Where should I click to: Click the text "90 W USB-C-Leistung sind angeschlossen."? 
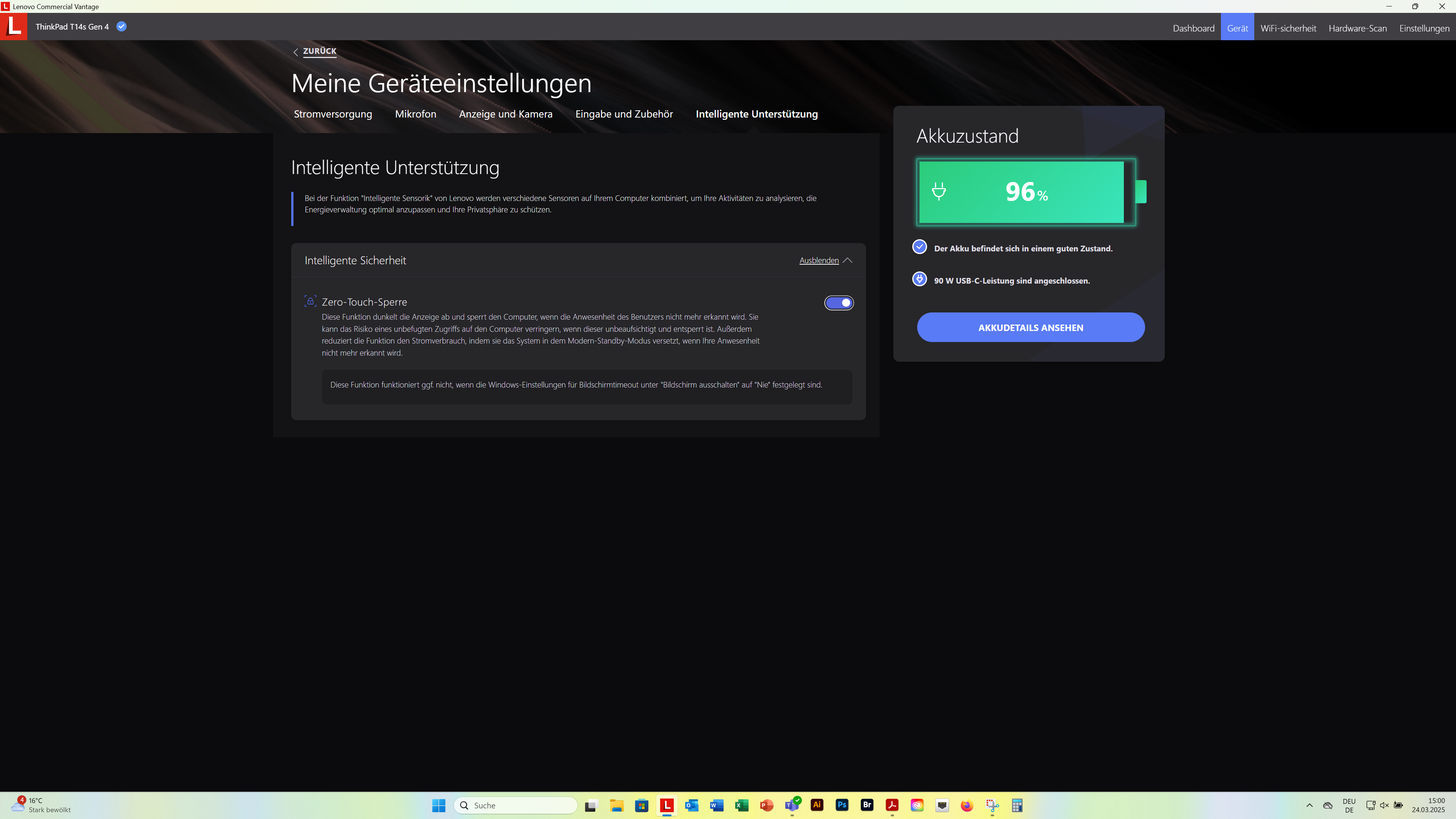click(x=1012, y=281)
